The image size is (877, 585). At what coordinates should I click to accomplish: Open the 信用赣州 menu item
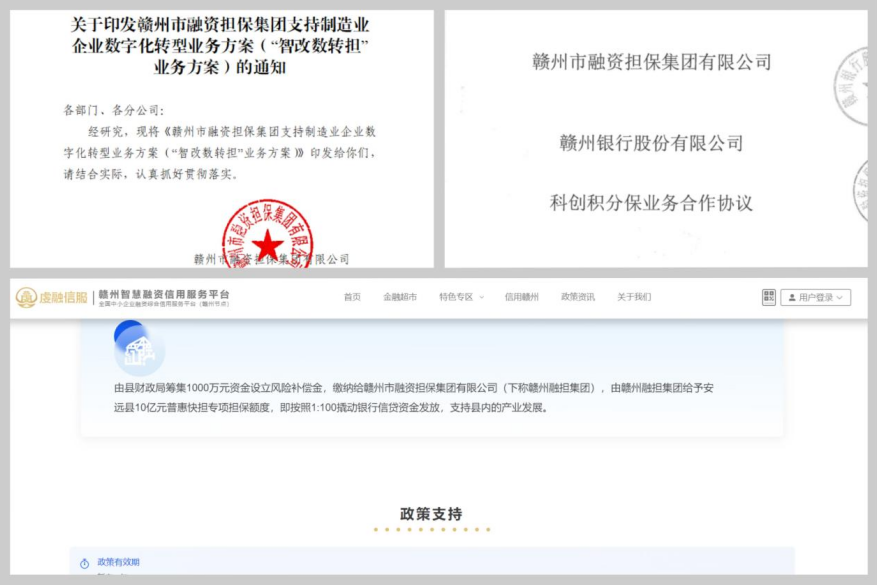(522, 297)
